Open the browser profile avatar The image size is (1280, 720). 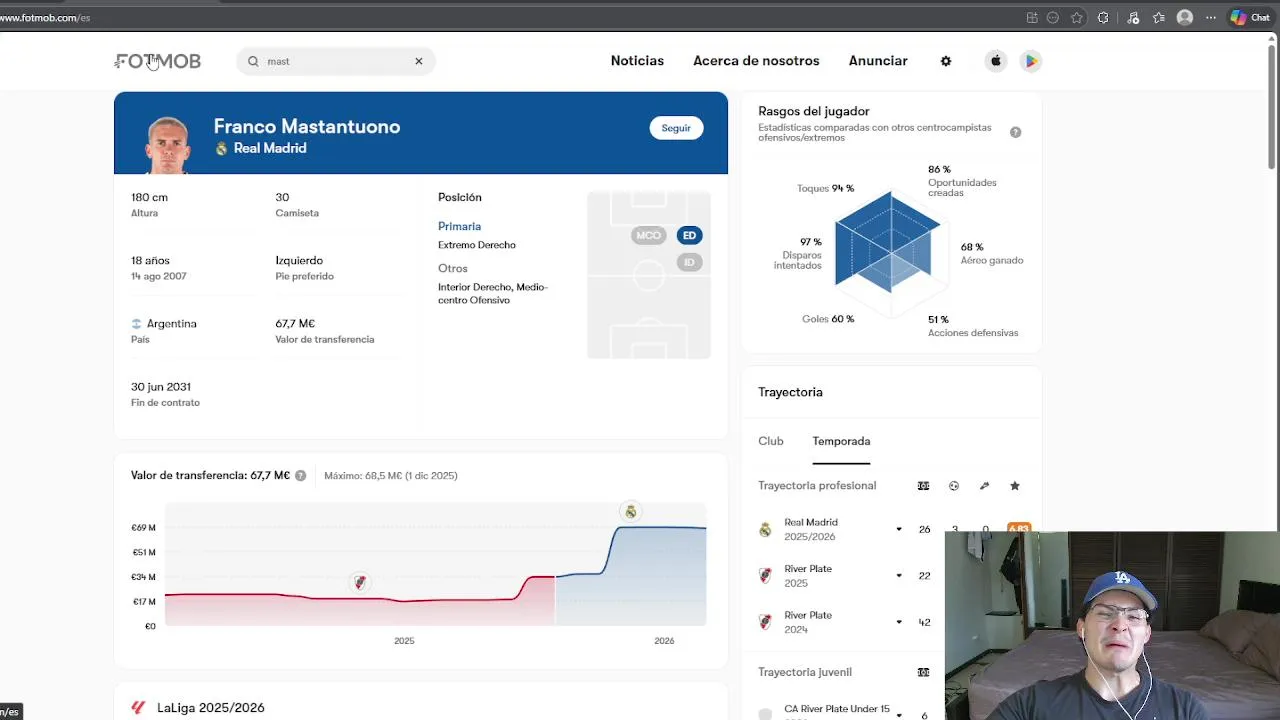click(1185, 17)
